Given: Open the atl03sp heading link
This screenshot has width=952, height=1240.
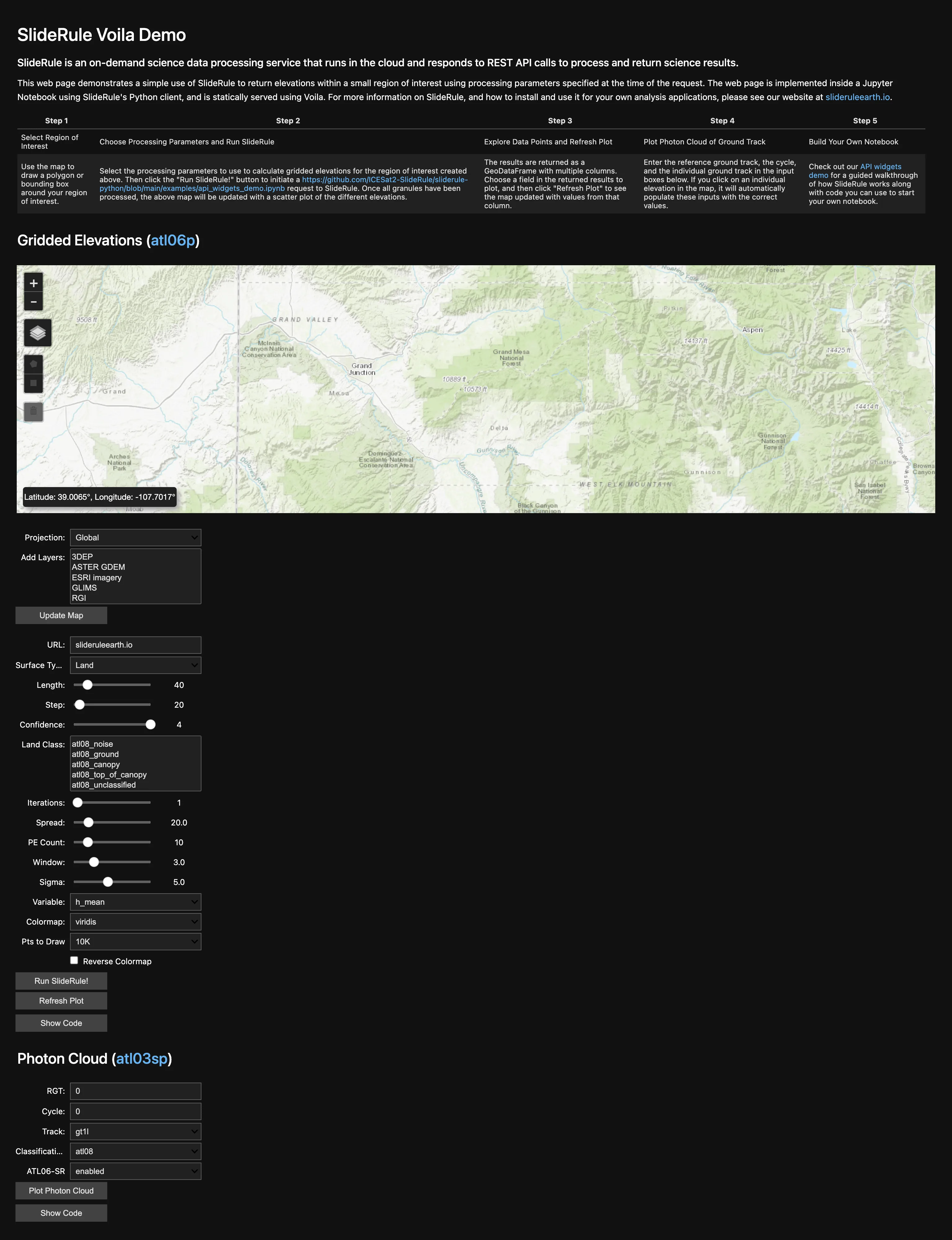Looking at the screenshot, I should pos(142,1058).
